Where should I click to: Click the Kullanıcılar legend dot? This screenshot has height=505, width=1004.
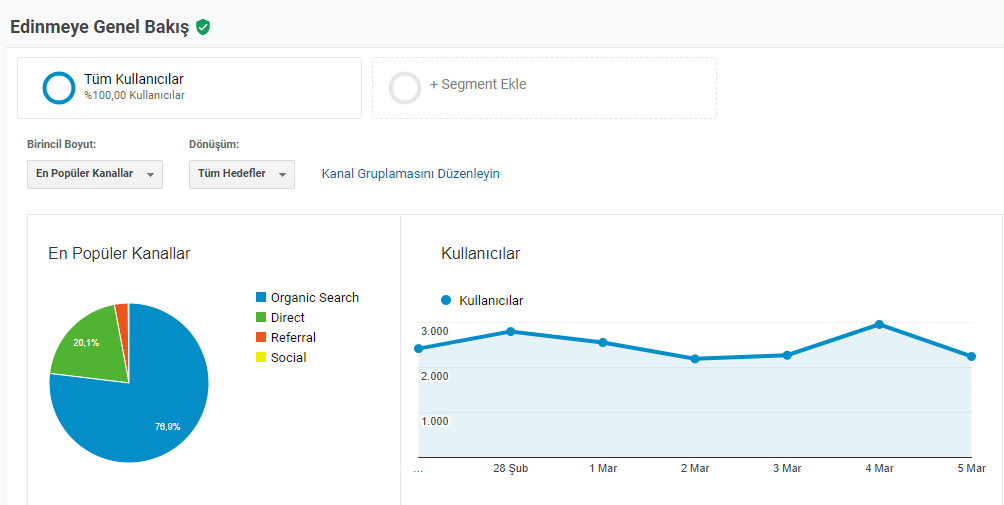point(446,300)
